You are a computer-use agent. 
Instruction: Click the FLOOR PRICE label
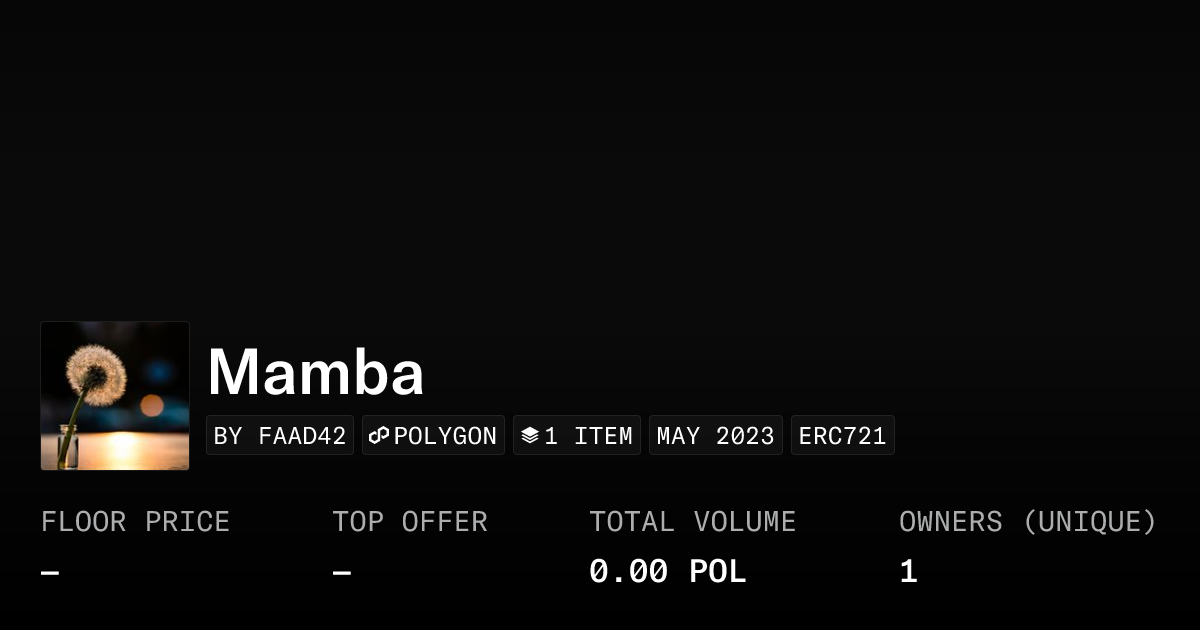click(135, 522)
